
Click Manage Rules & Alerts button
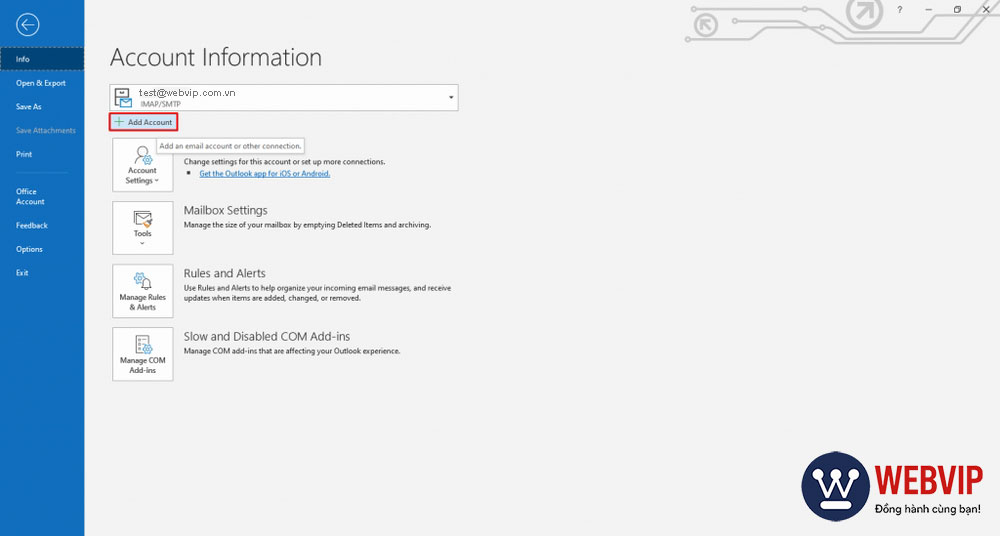click(x=143, y=291)
